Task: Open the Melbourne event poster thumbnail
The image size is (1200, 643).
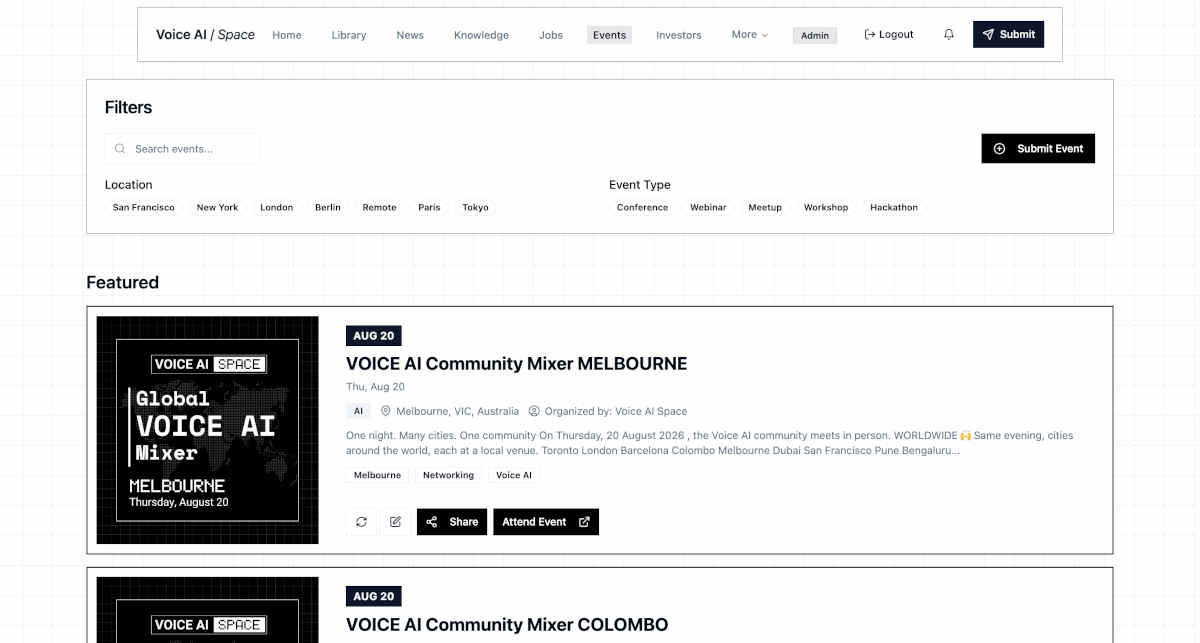Action: (208, 430)
